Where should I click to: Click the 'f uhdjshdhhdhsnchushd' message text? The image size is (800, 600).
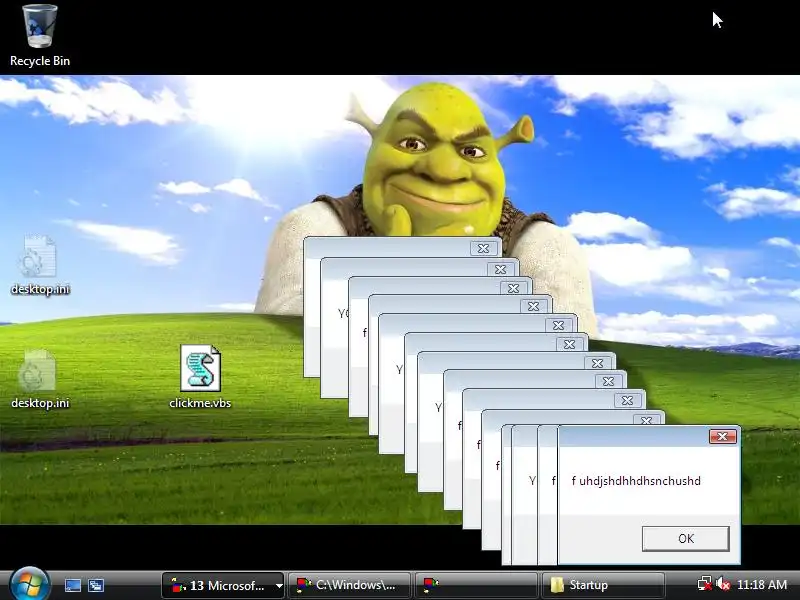click(x=636, y=481)
